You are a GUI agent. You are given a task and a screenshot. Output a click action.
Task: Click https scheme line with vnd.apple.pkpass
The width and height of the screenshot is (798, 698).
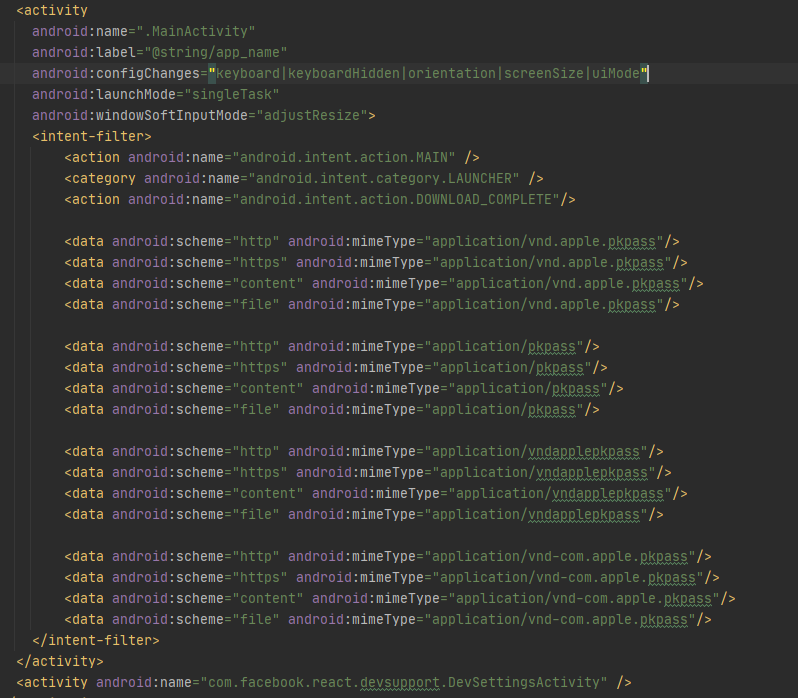[x=376, y=263]
